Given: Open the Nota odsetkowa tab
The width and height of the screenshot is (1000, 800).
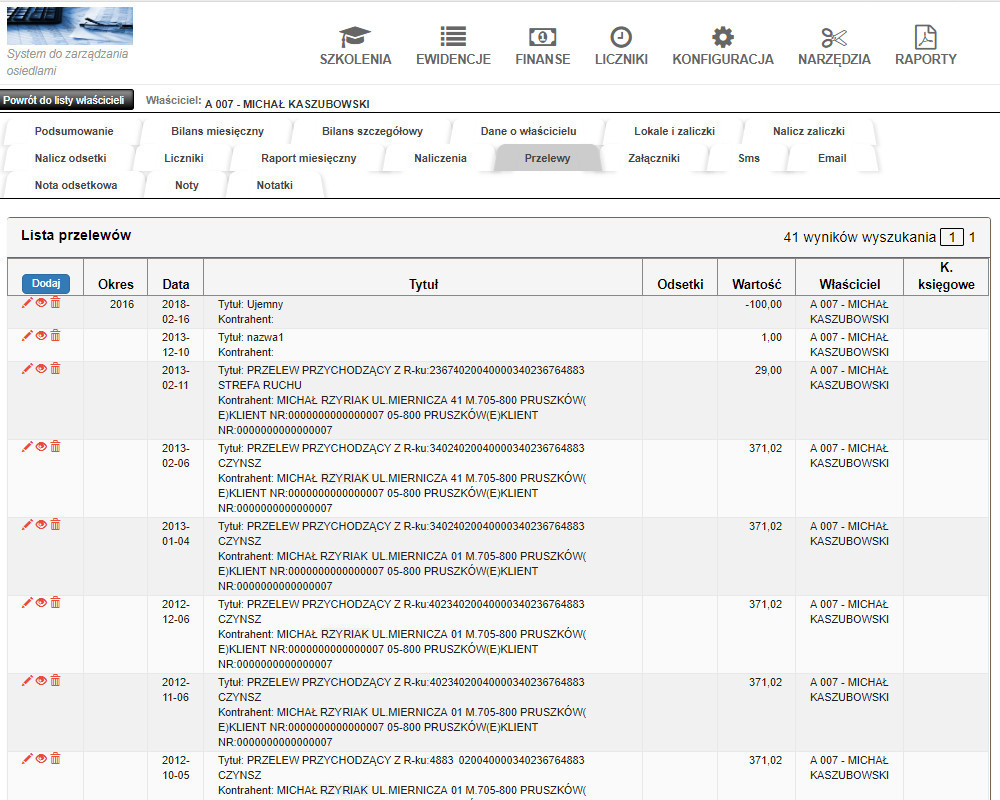Looking at the screenshot, I should coord(76,185).
